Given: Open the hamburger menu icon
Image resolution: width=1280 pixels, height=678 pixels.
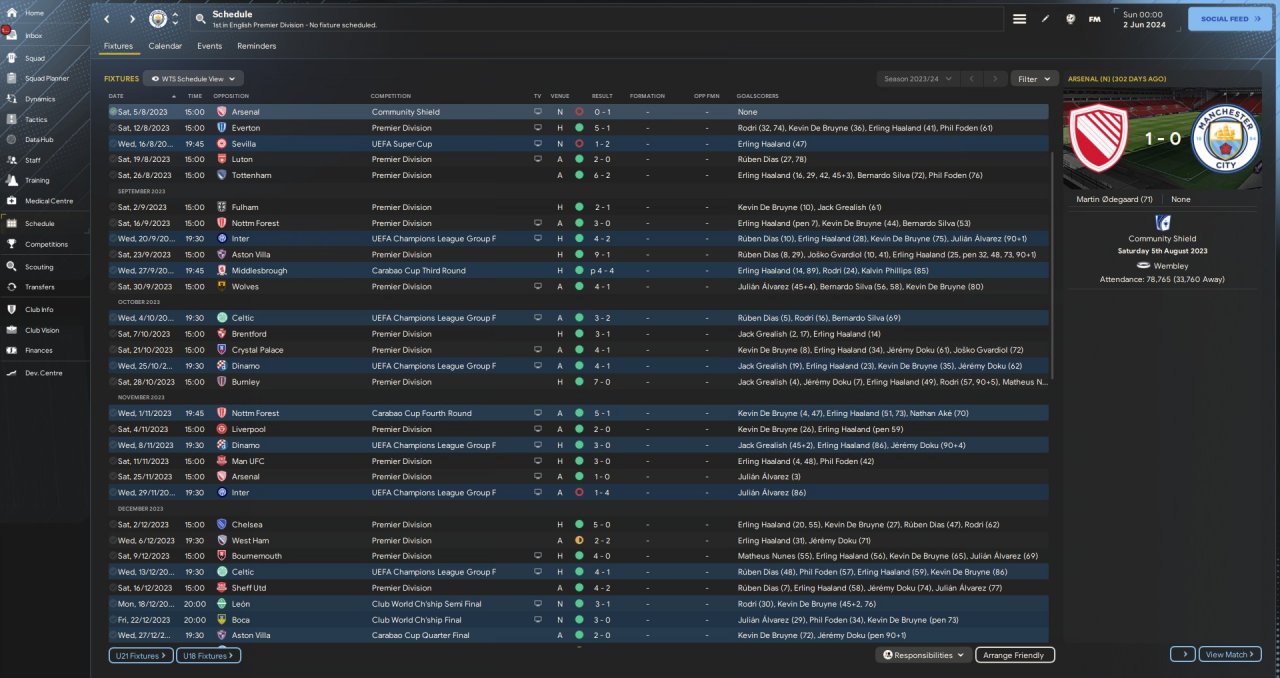Looking at the screenshot, I should [x=1019, y=19].
